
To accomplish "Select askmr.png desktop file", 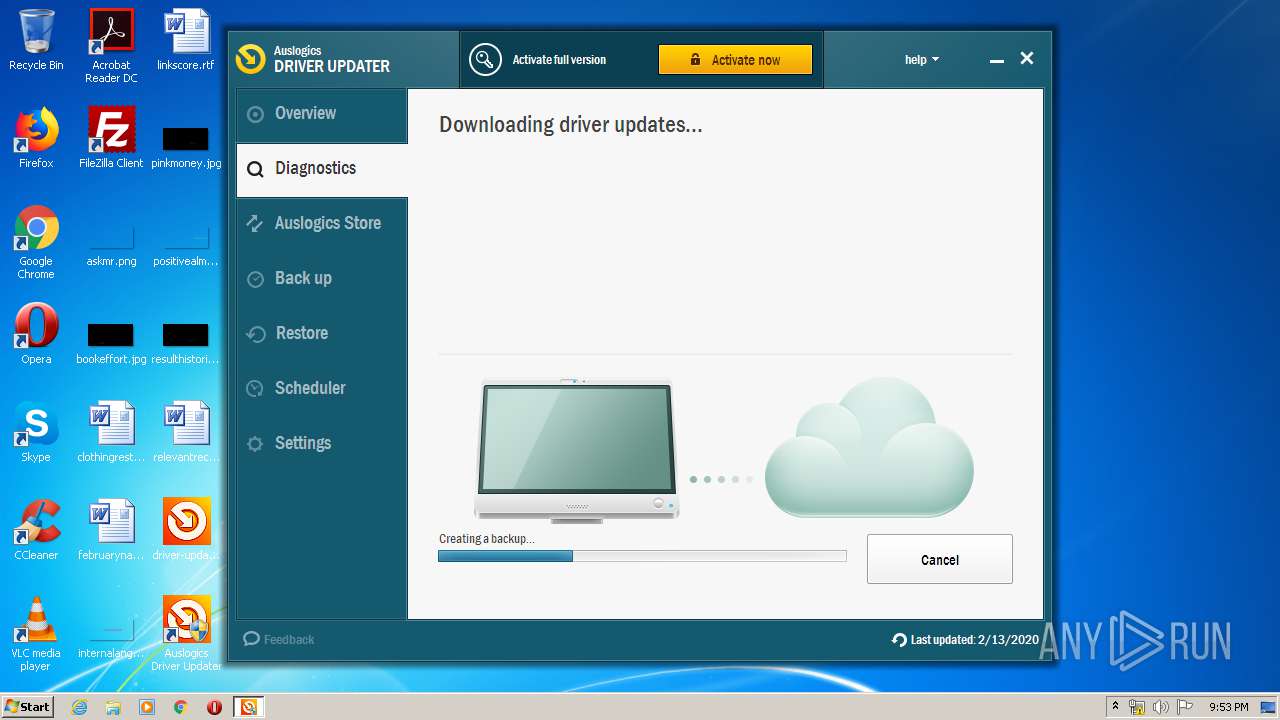I will pyautogui.click(x=111, y=246).
